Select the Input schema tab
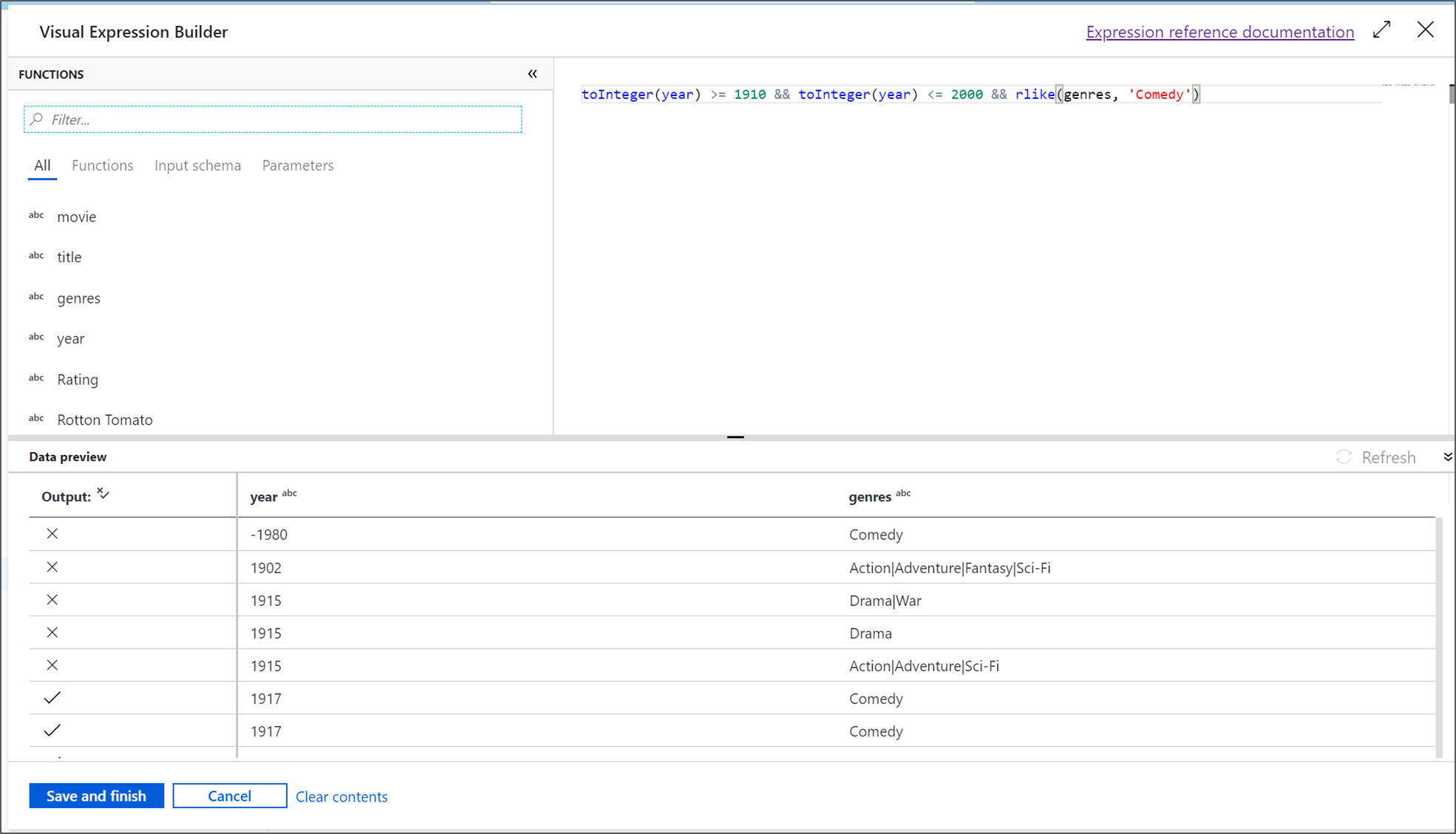The width and height of the screenshot is (1456, 834). click(x=197, y=165)
